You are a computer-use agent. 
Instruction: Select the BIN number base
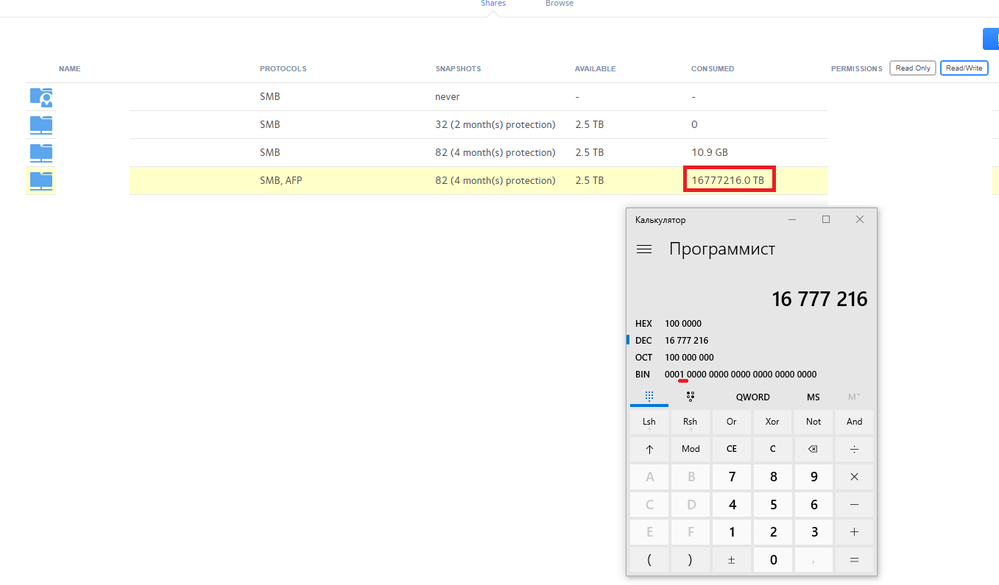[x=643, y=374]
